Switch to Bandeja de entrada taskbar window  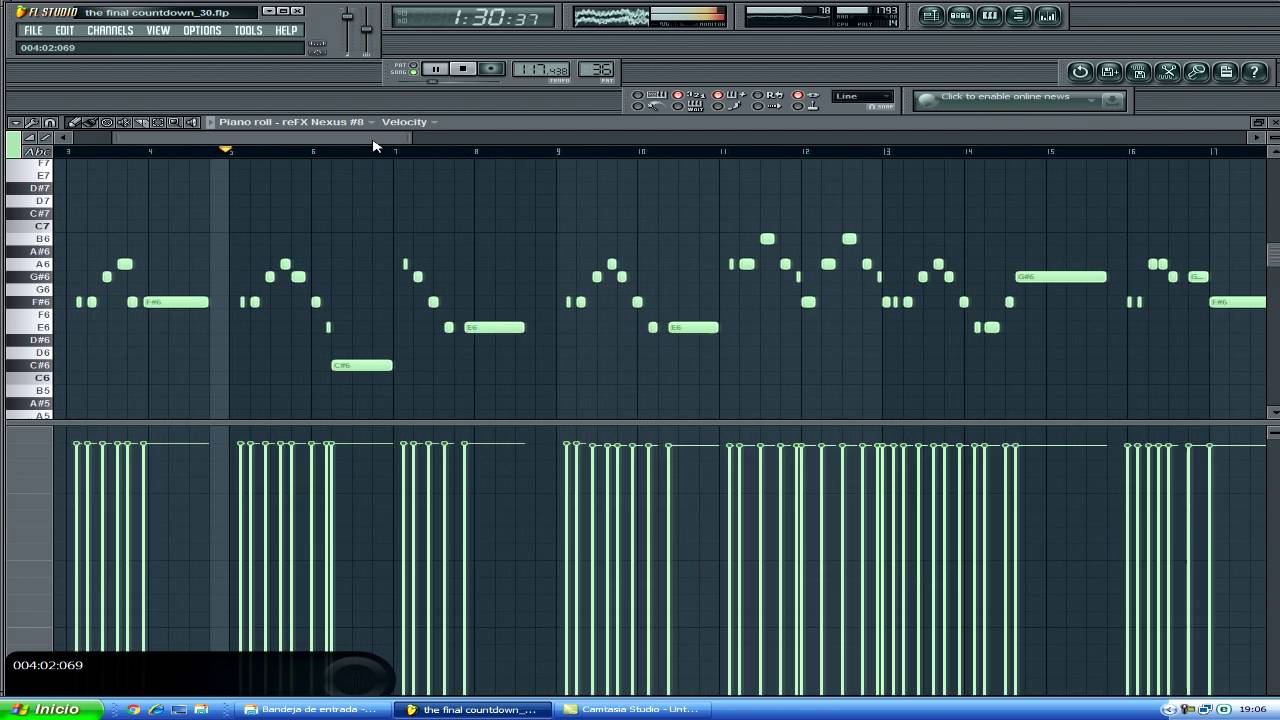pyautogui.click(x=314, y=709)
